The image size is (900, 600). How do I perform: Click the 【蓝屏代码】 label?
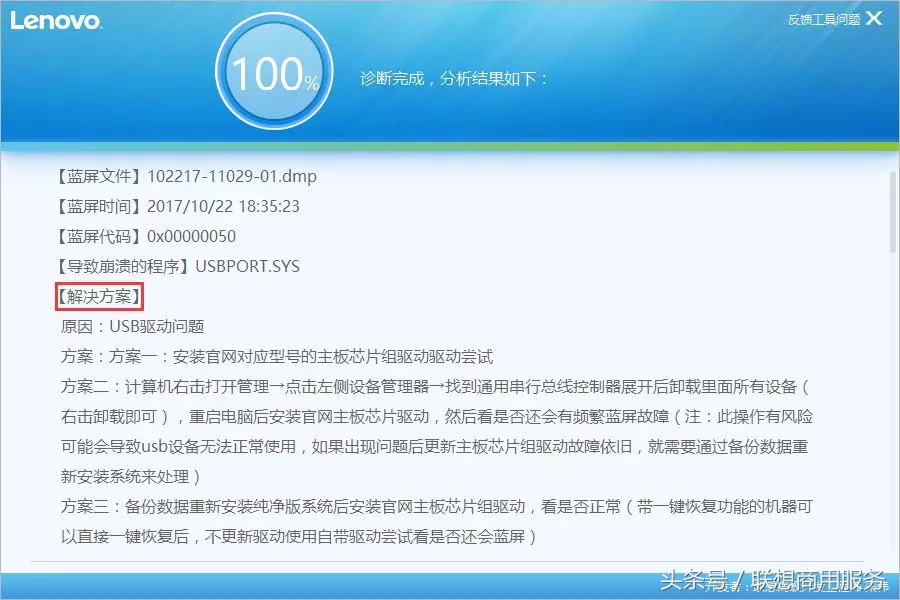coord(99,236)
